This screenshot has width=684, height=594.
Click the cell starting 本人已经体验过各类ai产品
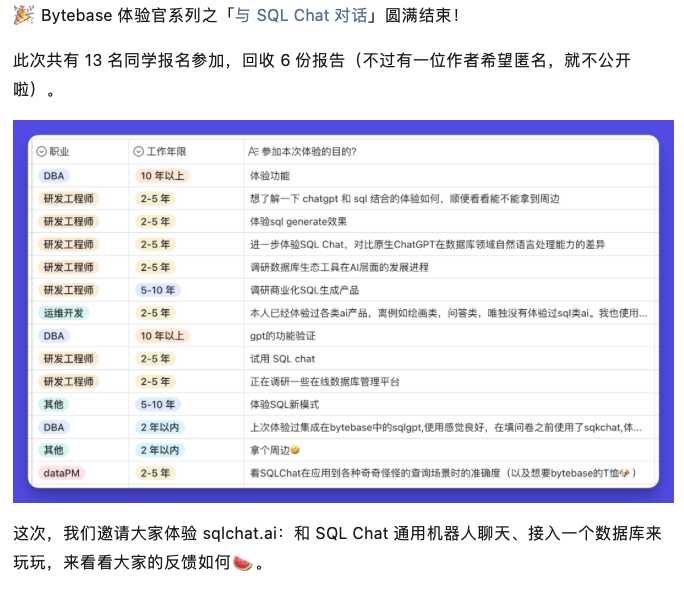coord(451,313)
